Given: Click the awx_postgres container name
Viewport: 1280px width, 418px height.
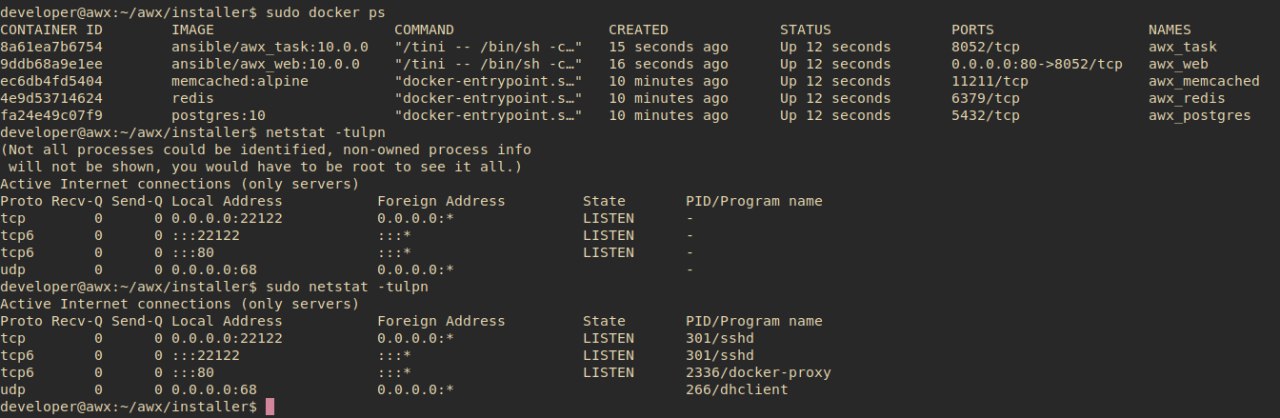Looking at the screenshot, I should [1199, 115].
